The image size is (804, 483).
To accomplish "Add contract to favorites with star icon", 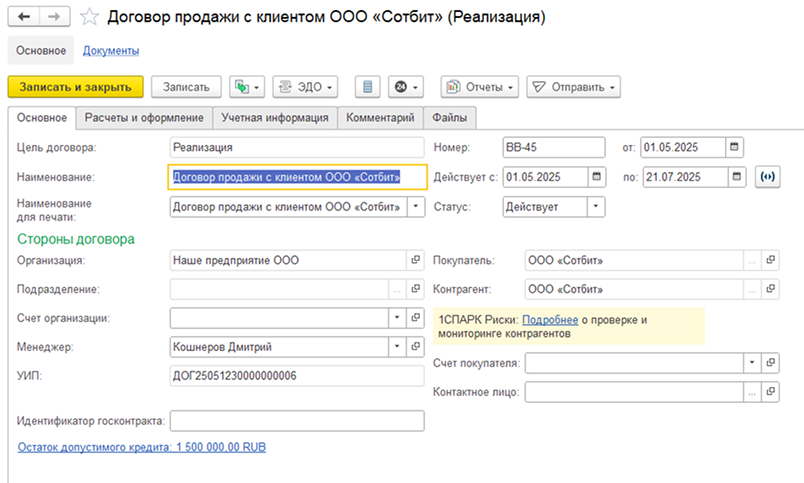I will pyautogui.click(x=89, y=17).
